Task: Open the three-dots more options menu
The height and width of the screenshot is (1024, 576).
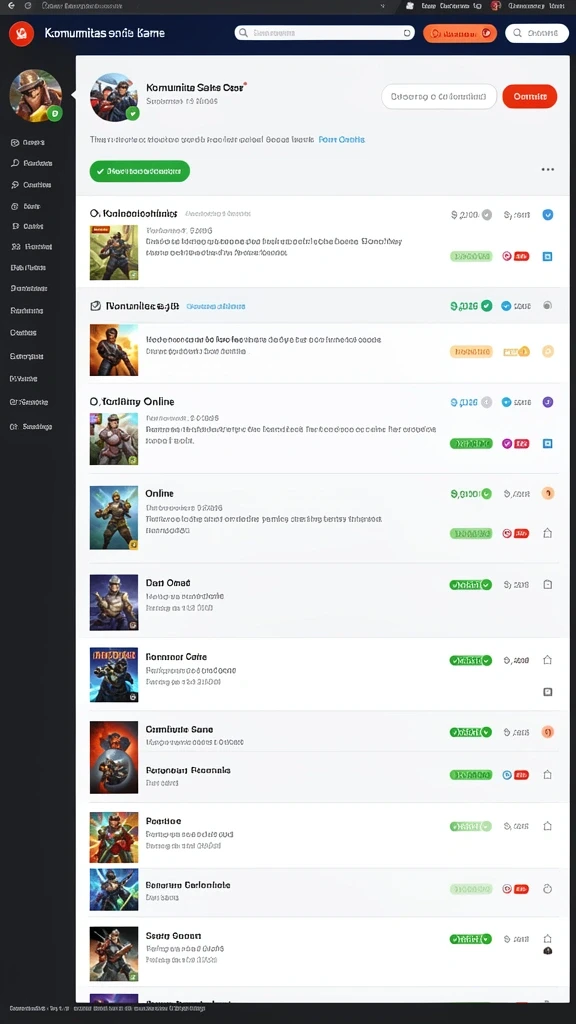Action: pos(547,170)
